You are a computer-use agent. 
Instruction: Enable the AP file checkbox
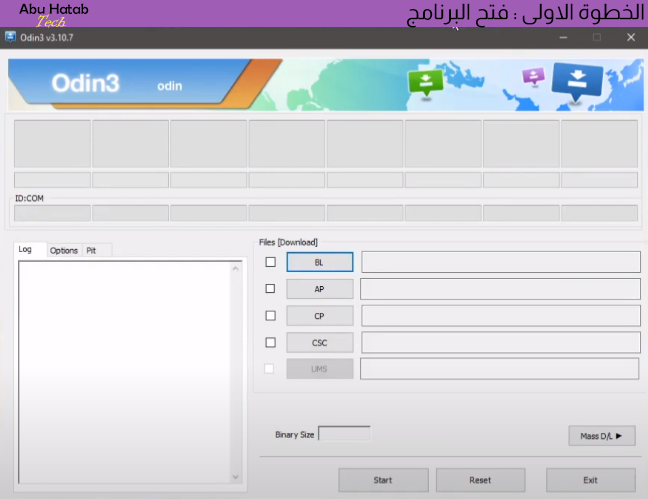pyautogui.click(x=270, y=289)
